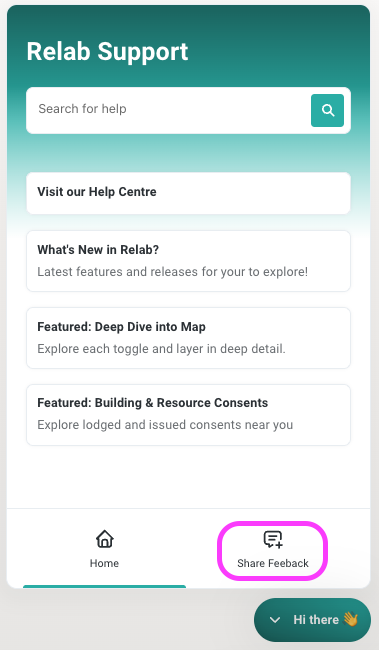Click the Hi there launcher text
Viewport: 379px width, 650px height.
(316, 619)
